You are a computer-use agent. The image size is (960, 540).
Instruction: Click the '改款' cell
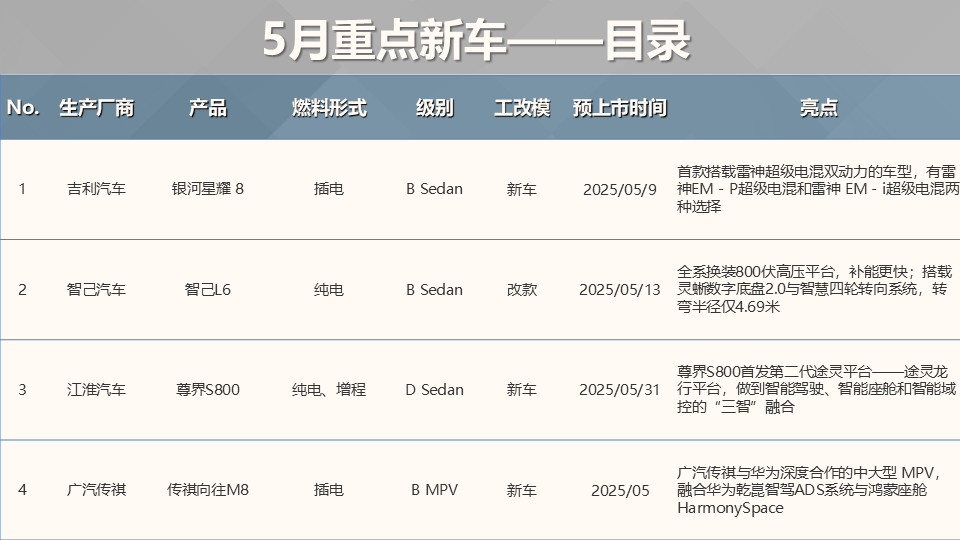coord(522,289)
